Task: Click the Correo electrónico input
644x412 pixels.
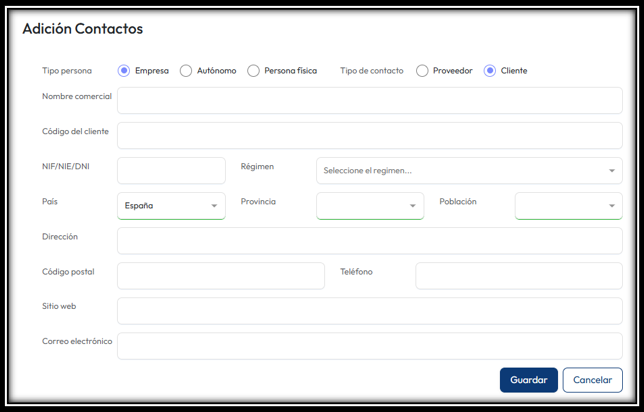Action: [x=370, y=346]
